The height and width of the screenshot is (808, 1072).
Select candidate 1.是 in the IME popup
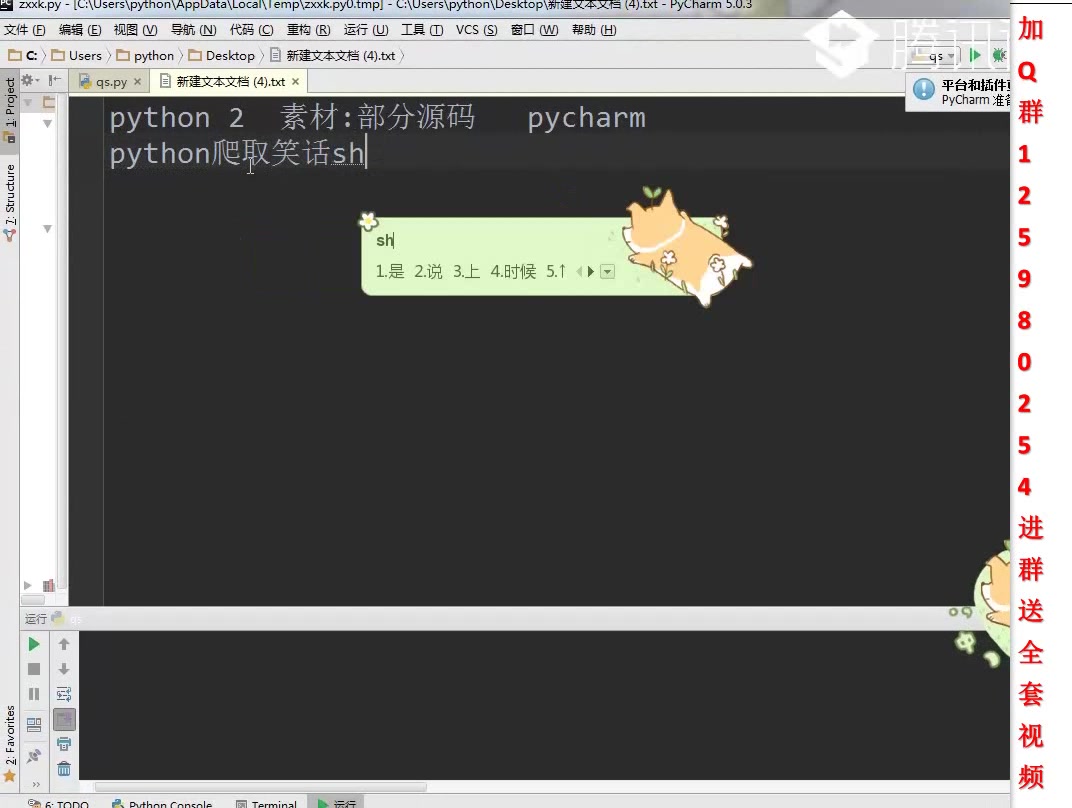tap(389, 271)
